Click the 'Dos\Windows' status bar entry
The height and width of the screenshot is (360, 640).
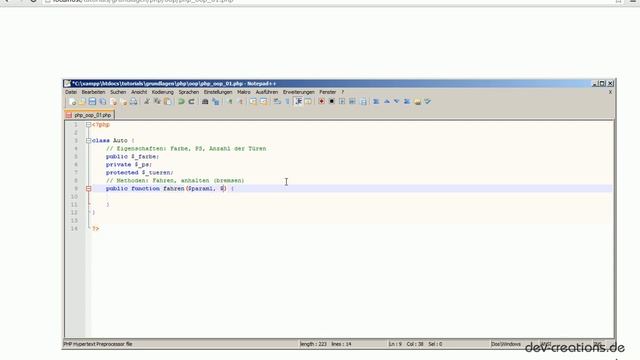[506, 344]
